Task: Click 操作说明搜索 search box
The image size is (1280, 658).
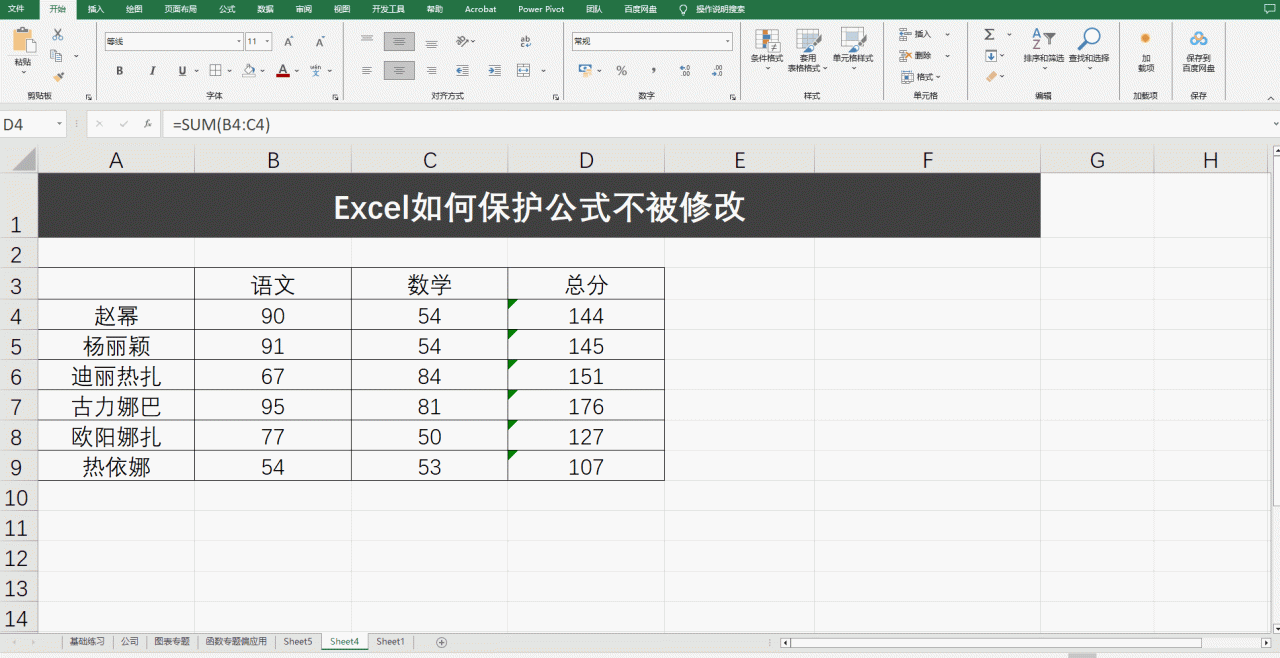Action: (720, 9)
